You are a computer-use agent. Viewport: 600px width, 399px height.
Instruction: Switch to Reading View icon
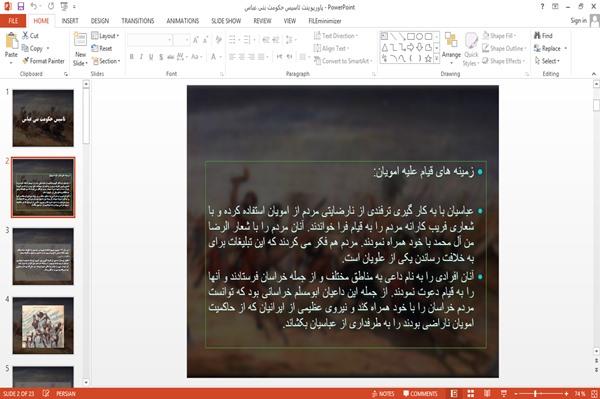487,394
